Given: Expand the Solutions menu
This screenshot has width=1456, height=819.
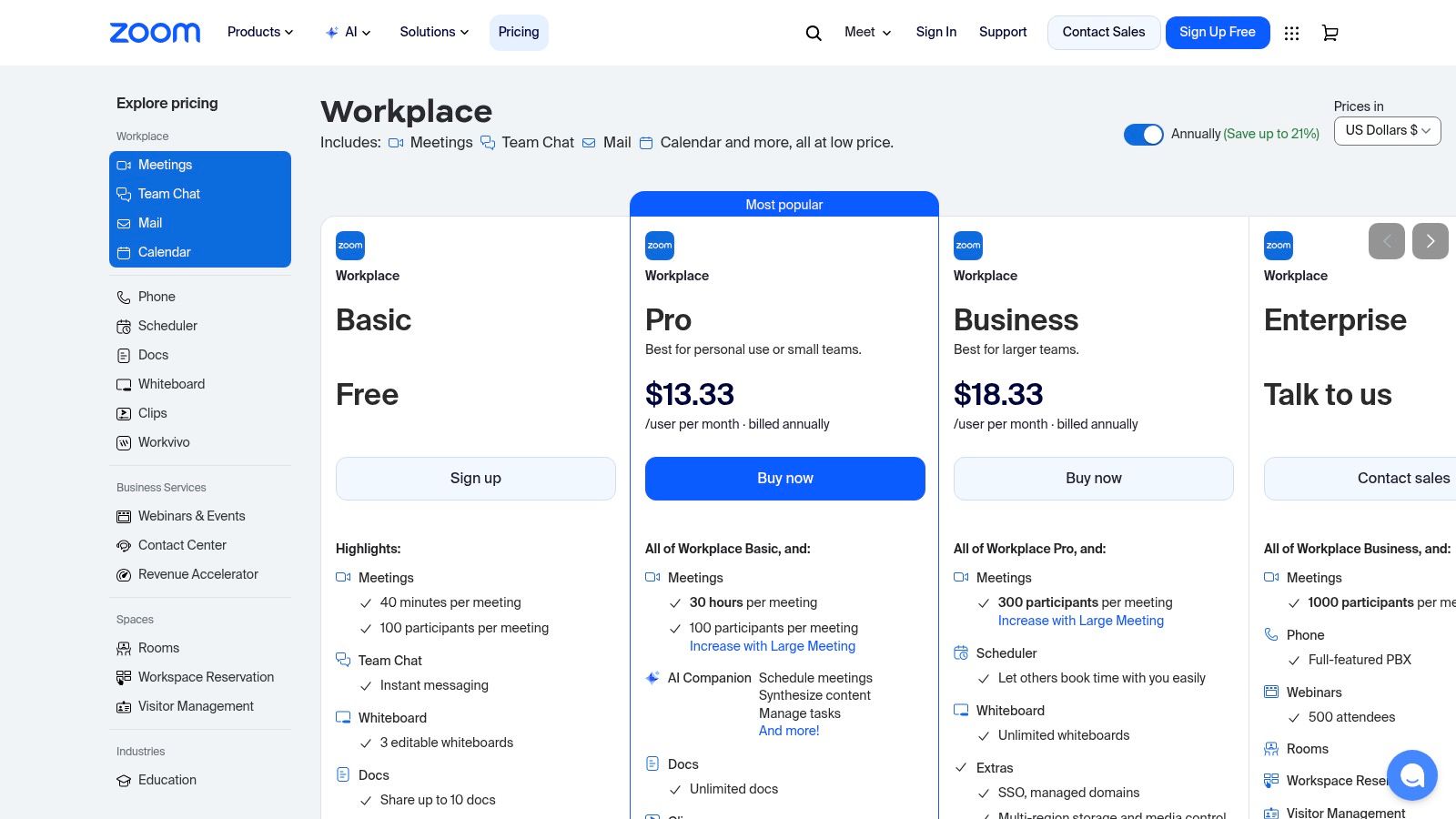Looking at the screenshot, I should coord(434,32).
